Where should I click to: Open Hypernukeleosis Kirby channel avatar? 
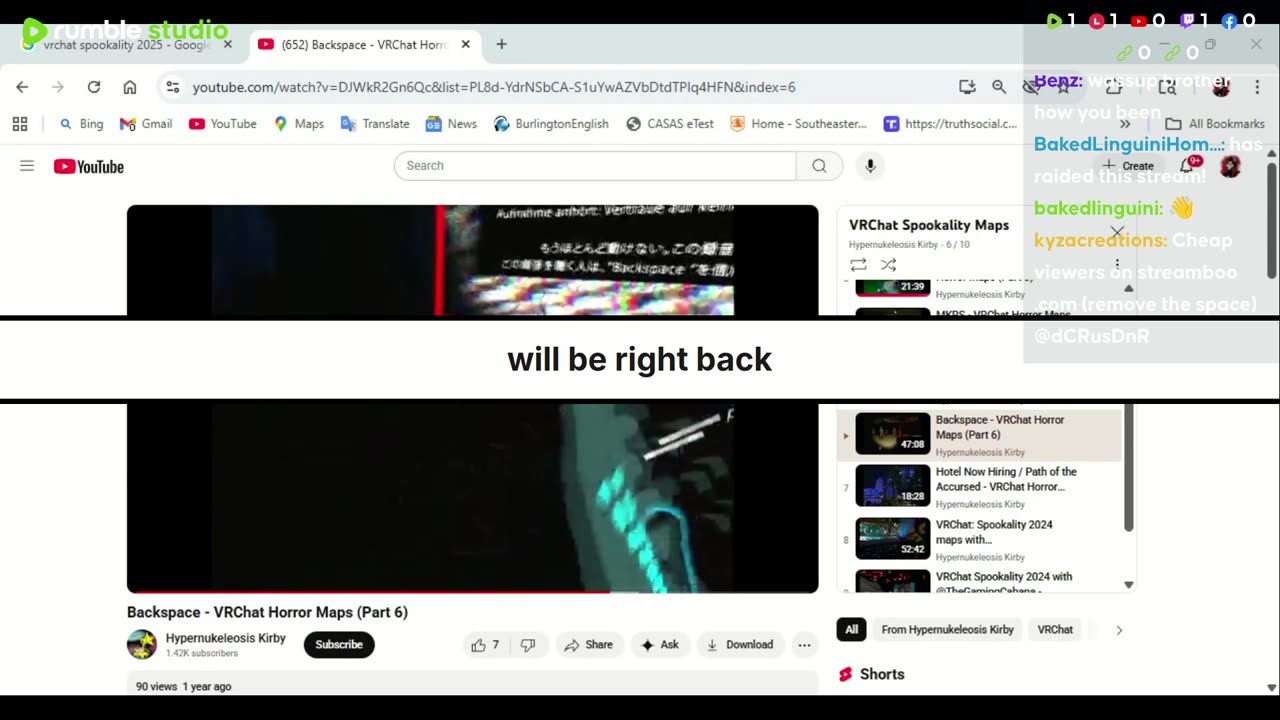(x=142, y=645)
